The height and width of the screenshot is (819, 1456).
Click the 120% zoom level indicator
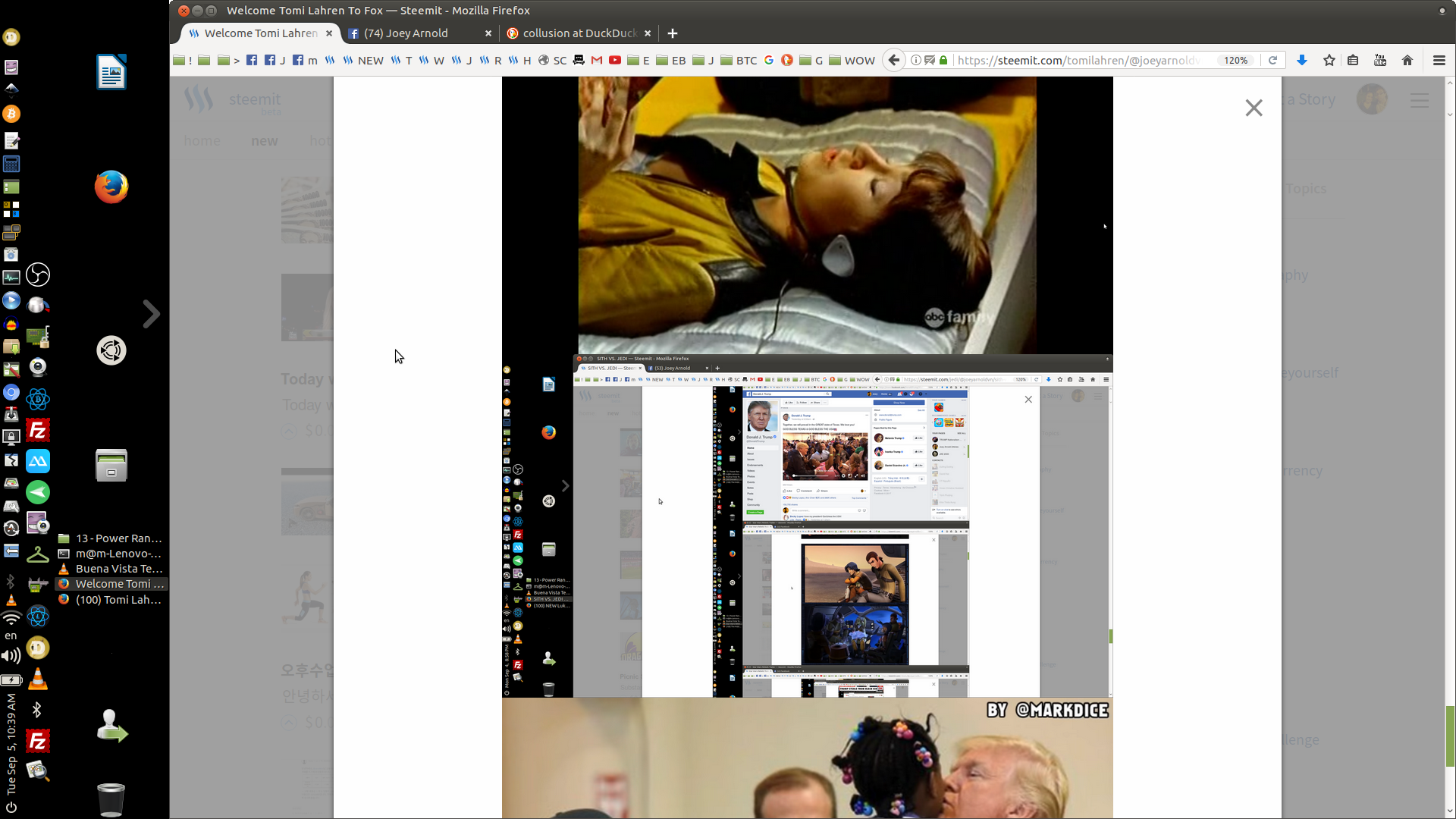click(1236, 61)
